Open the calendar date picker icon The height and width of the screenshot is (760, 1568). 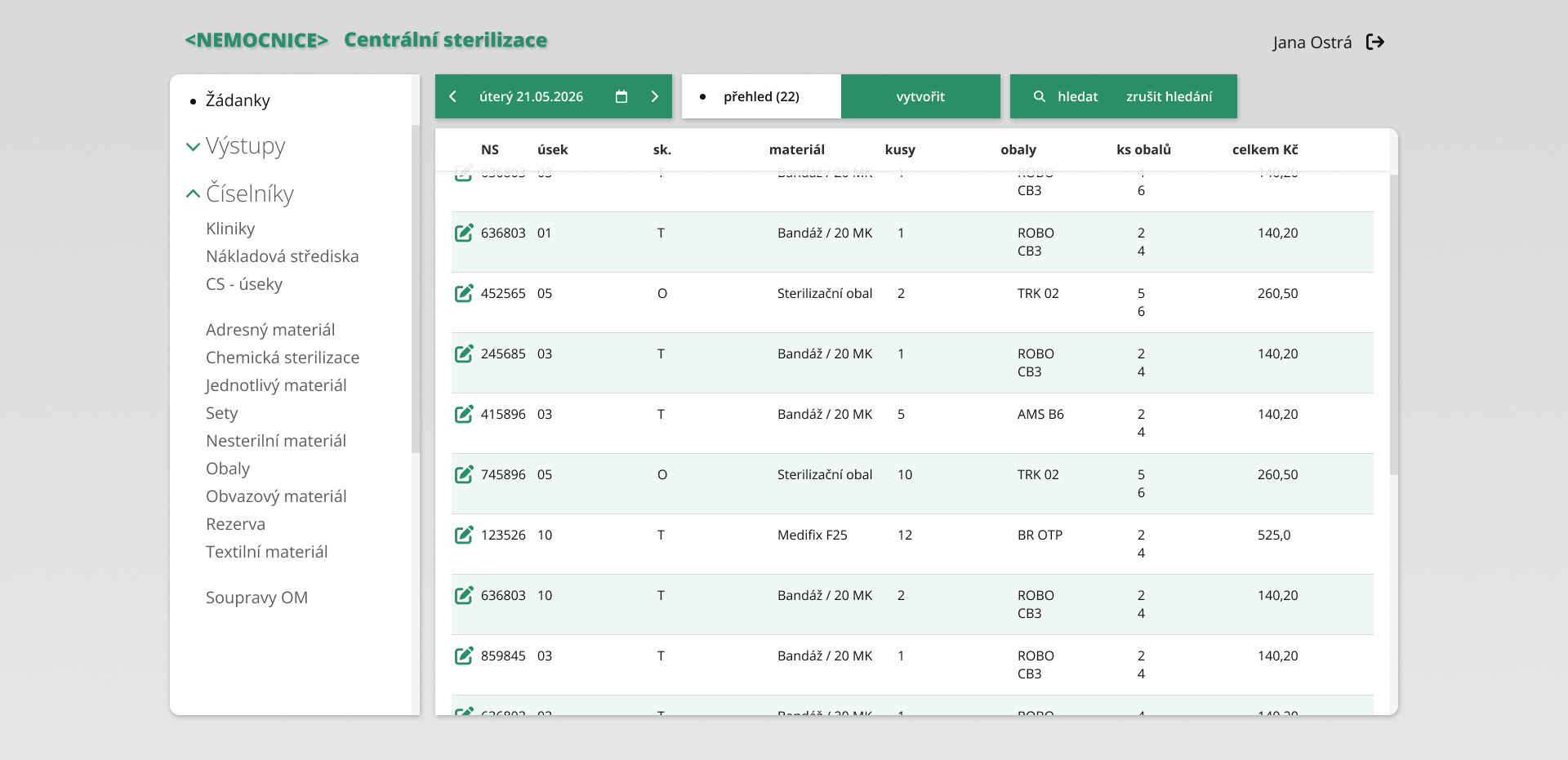coord(621,96)
